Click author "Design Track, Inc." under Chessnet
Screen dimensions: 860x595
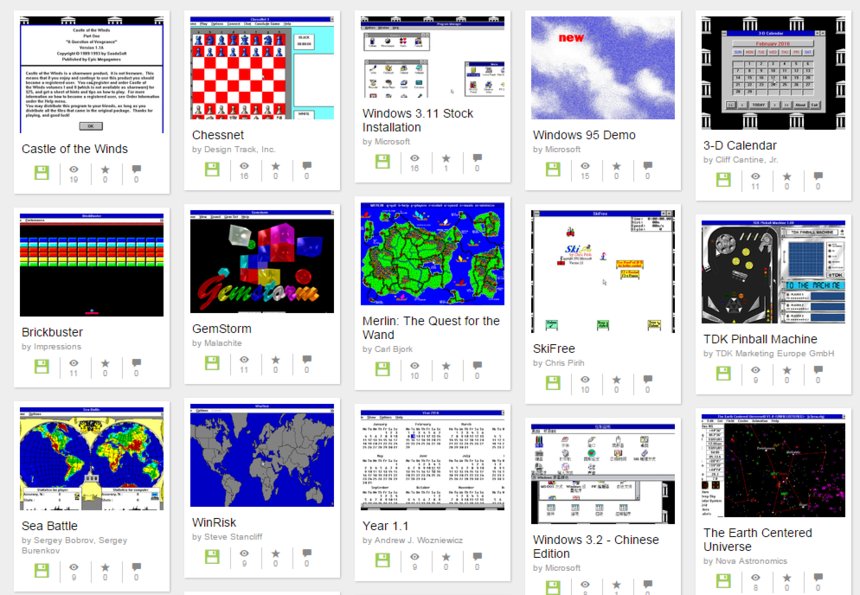(239, 149)
